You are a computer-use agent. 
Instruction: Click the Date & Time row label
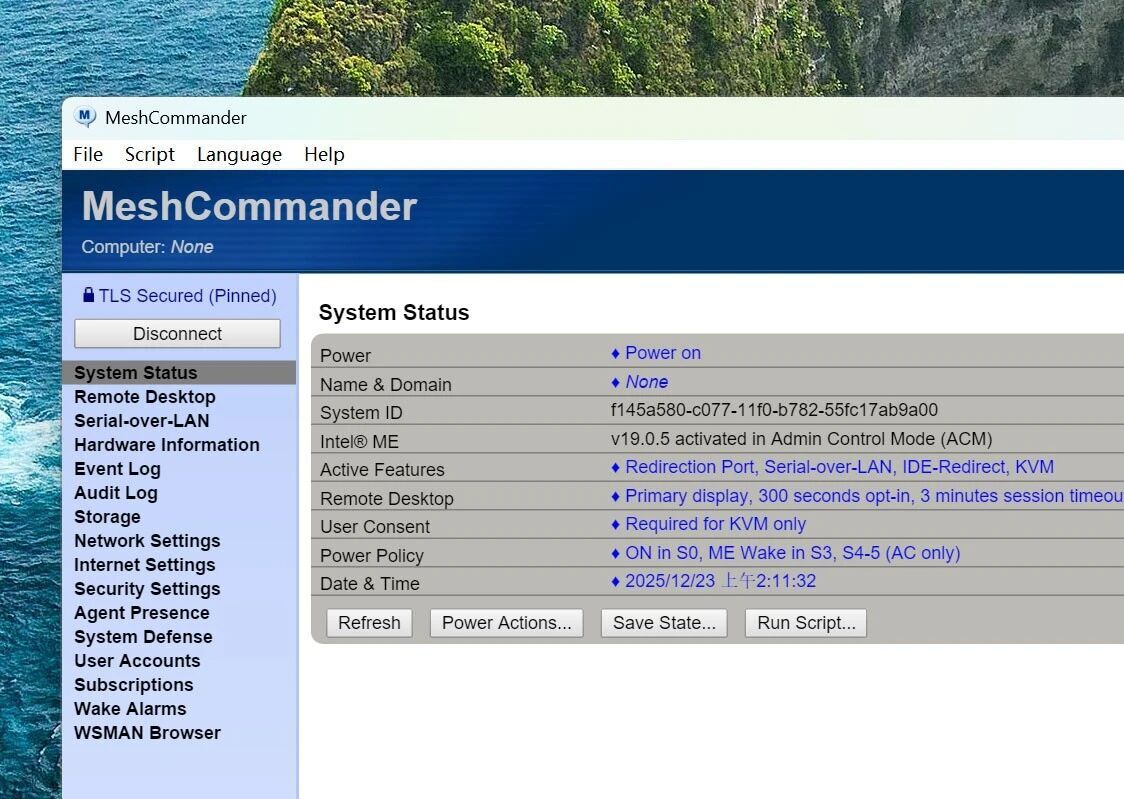tap(369, 584)
